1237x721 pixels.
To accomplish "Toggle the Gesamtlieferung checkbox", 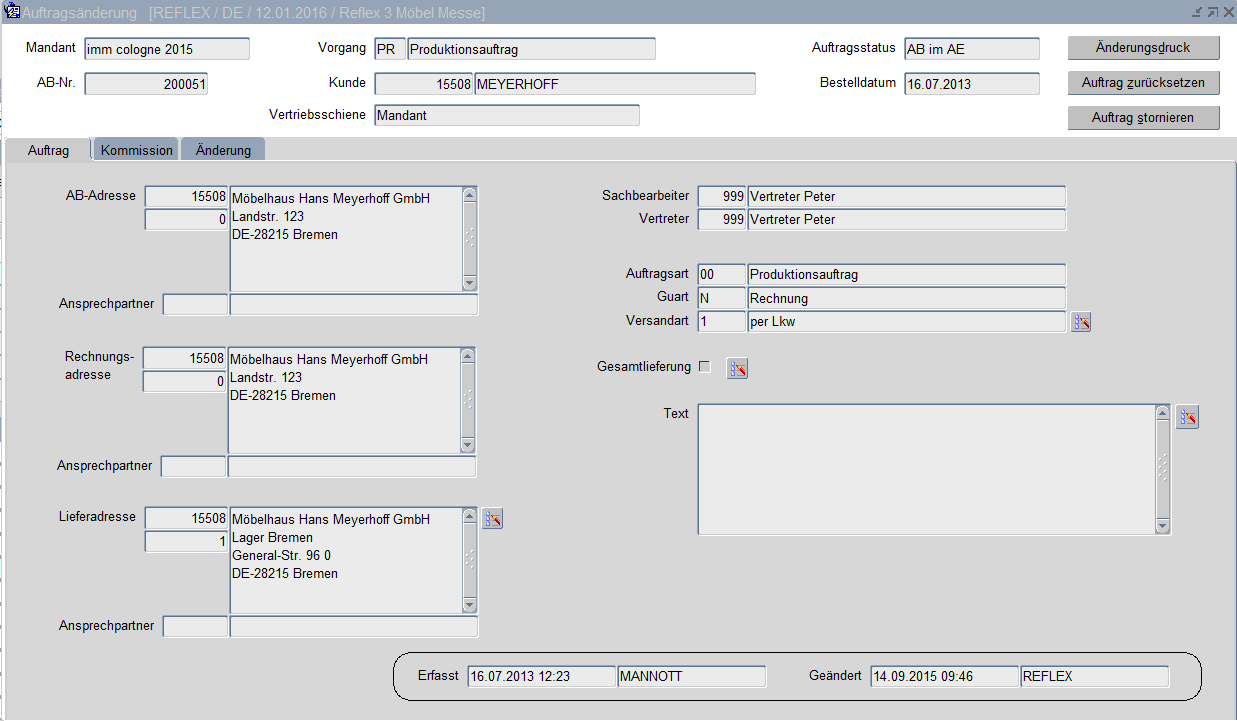I will [x=705, y=367].
